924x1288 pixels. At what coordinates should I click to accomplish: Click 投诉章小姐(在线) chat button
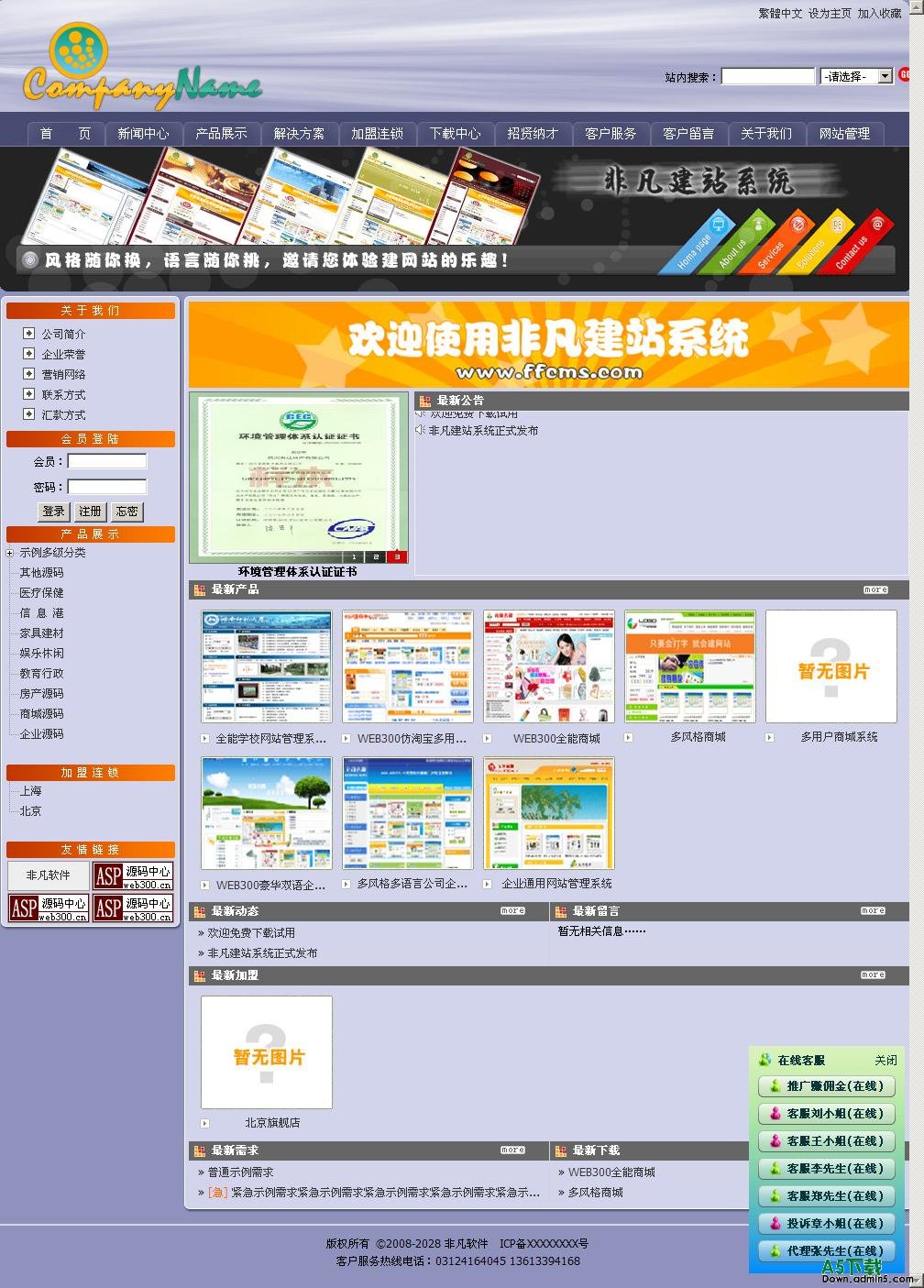(x=827, y=1224)
